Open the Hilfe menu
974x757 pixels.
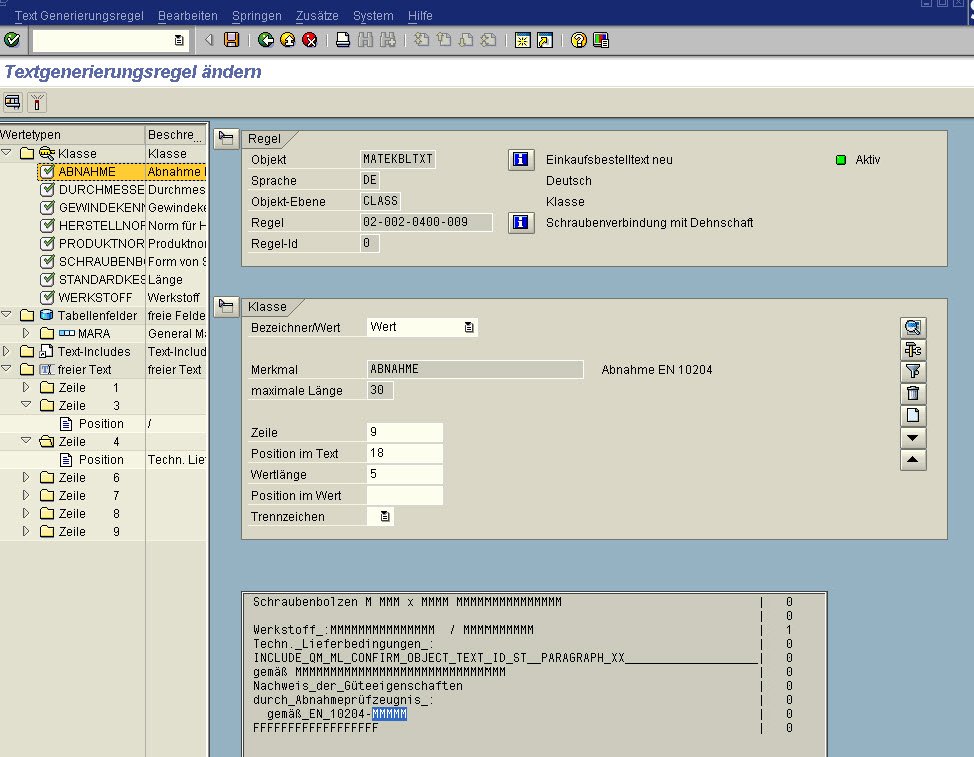point(420,16)
